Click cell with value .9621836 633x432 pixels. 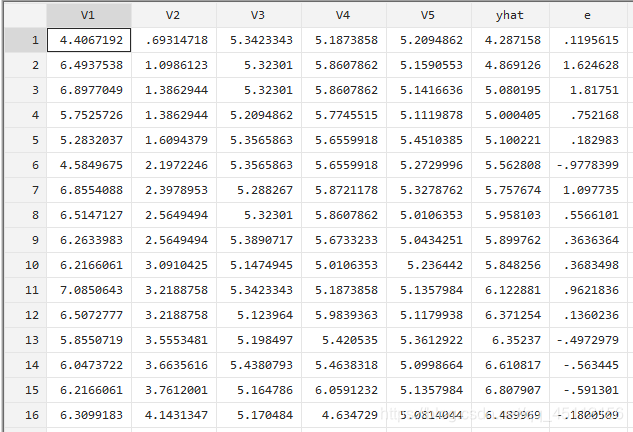tap(588, 290)
